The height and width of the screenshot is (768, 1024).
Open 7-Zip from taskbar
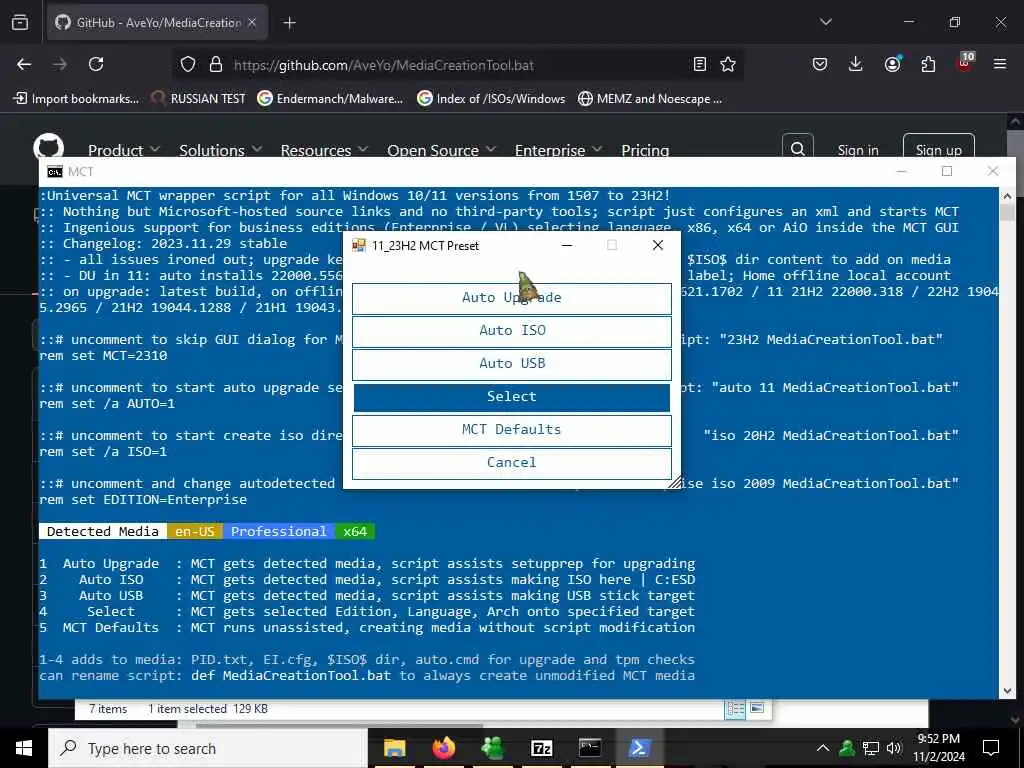[x=541, y=748]
